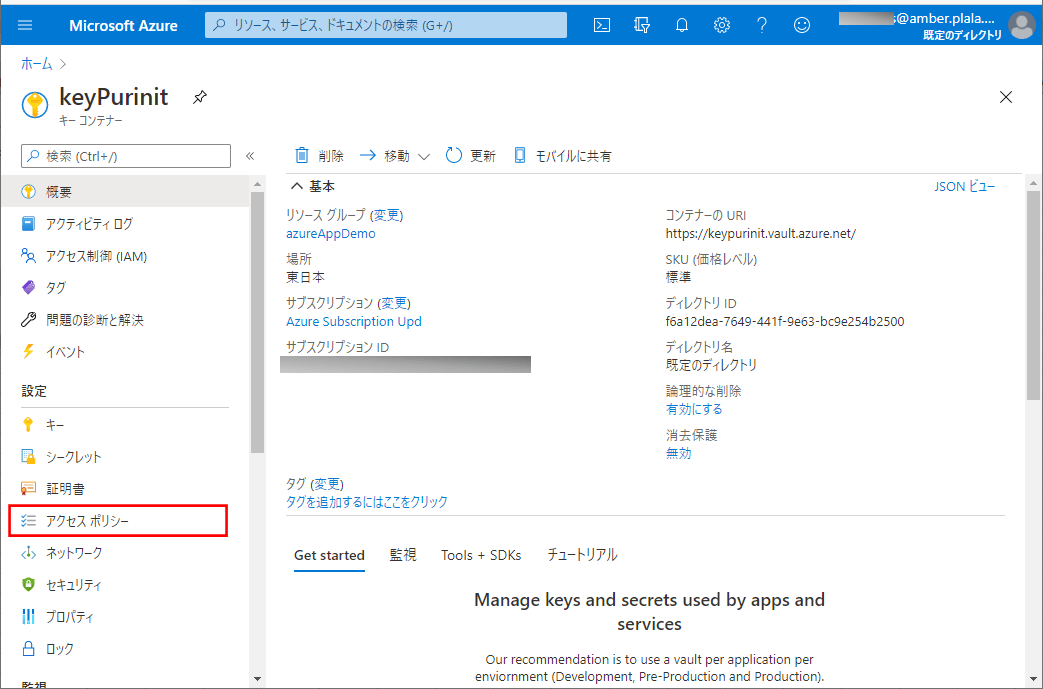Click 有効にする under 論理的な削除
This screenshot has height=689, width=1043.
(x=694, y=409)
